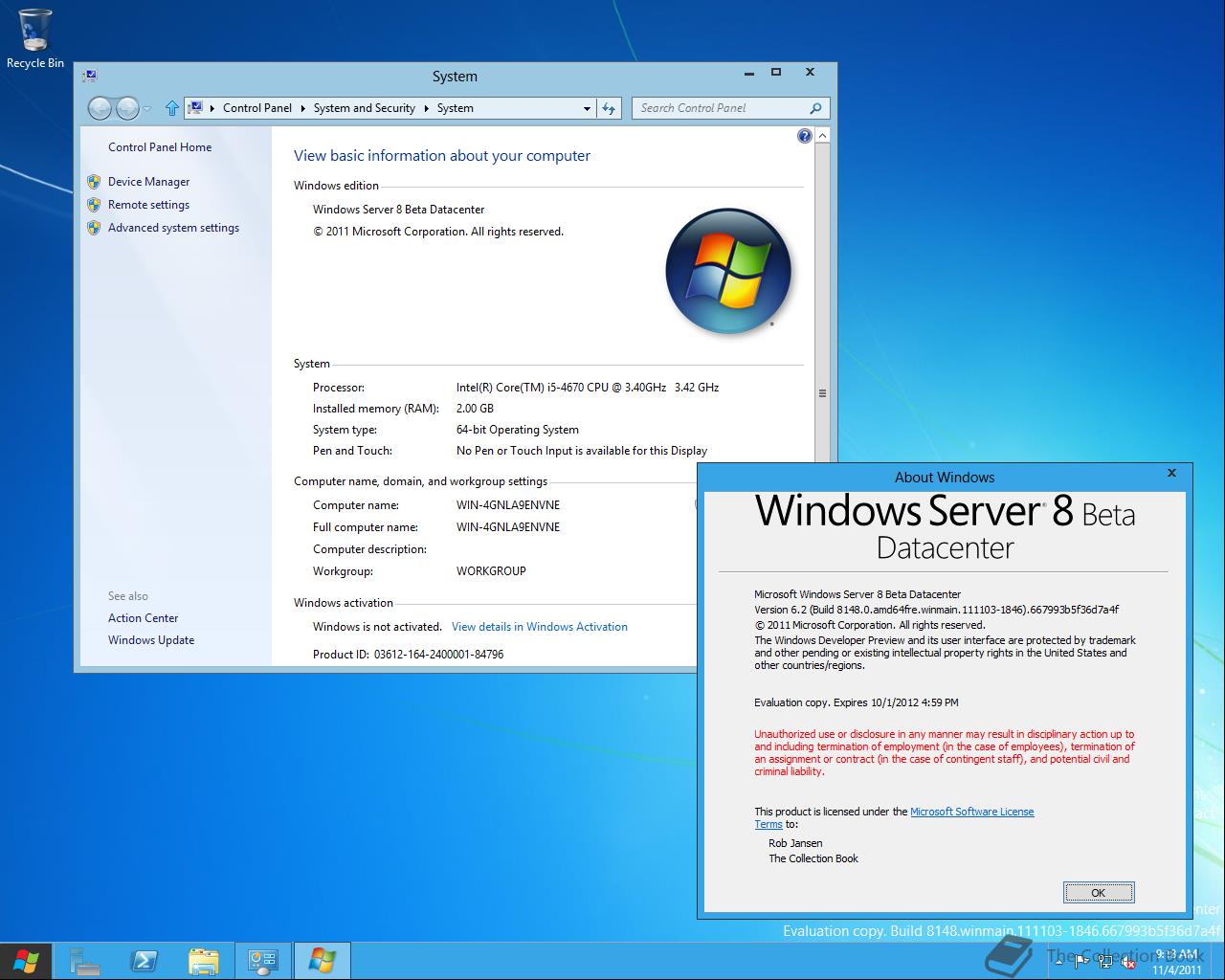Click the Back navigation arrow in System window
Screen dimensions: 1225x980
(100, 108)
